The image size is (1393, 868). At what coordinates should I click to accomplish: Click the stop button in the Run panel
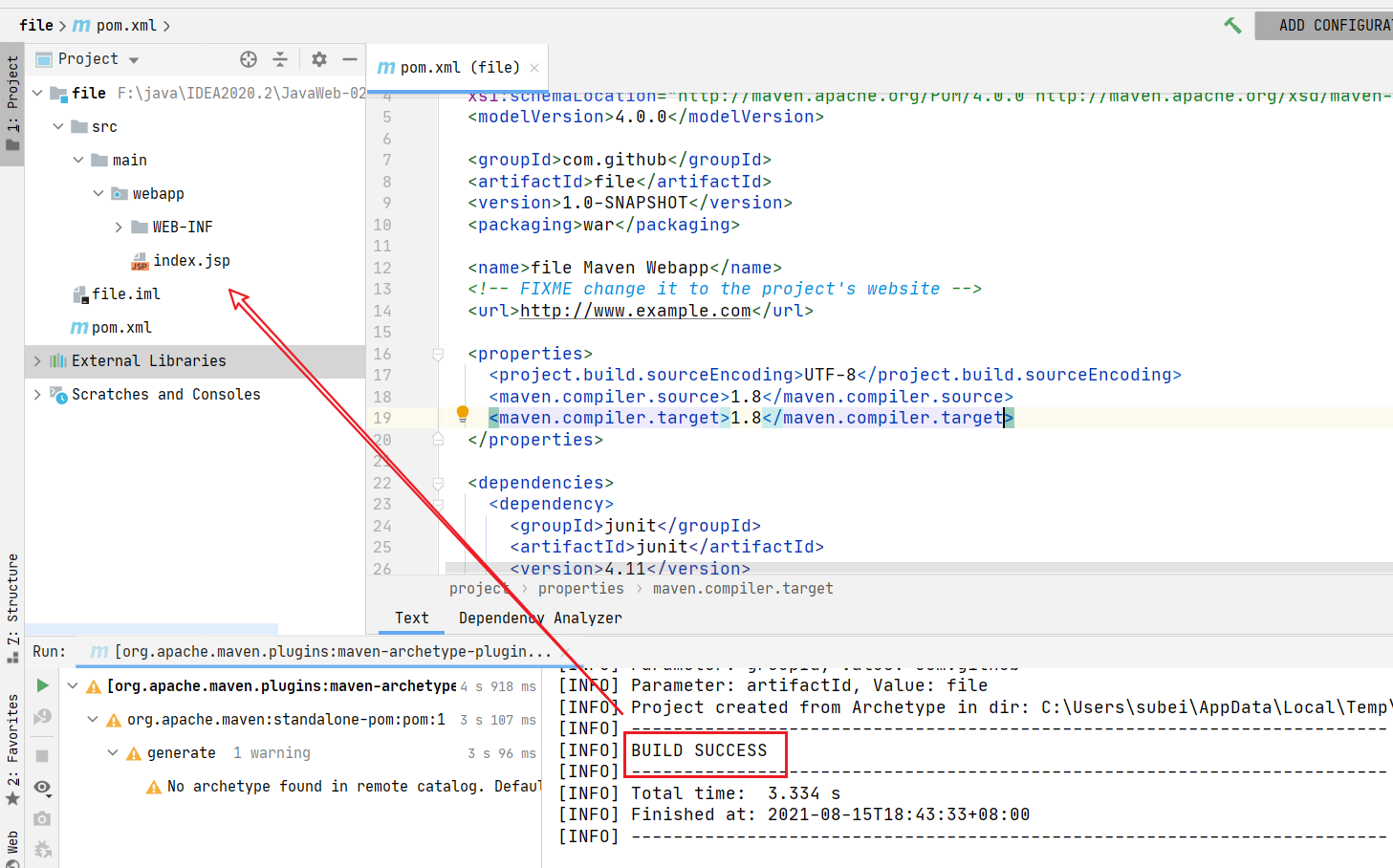42,755
